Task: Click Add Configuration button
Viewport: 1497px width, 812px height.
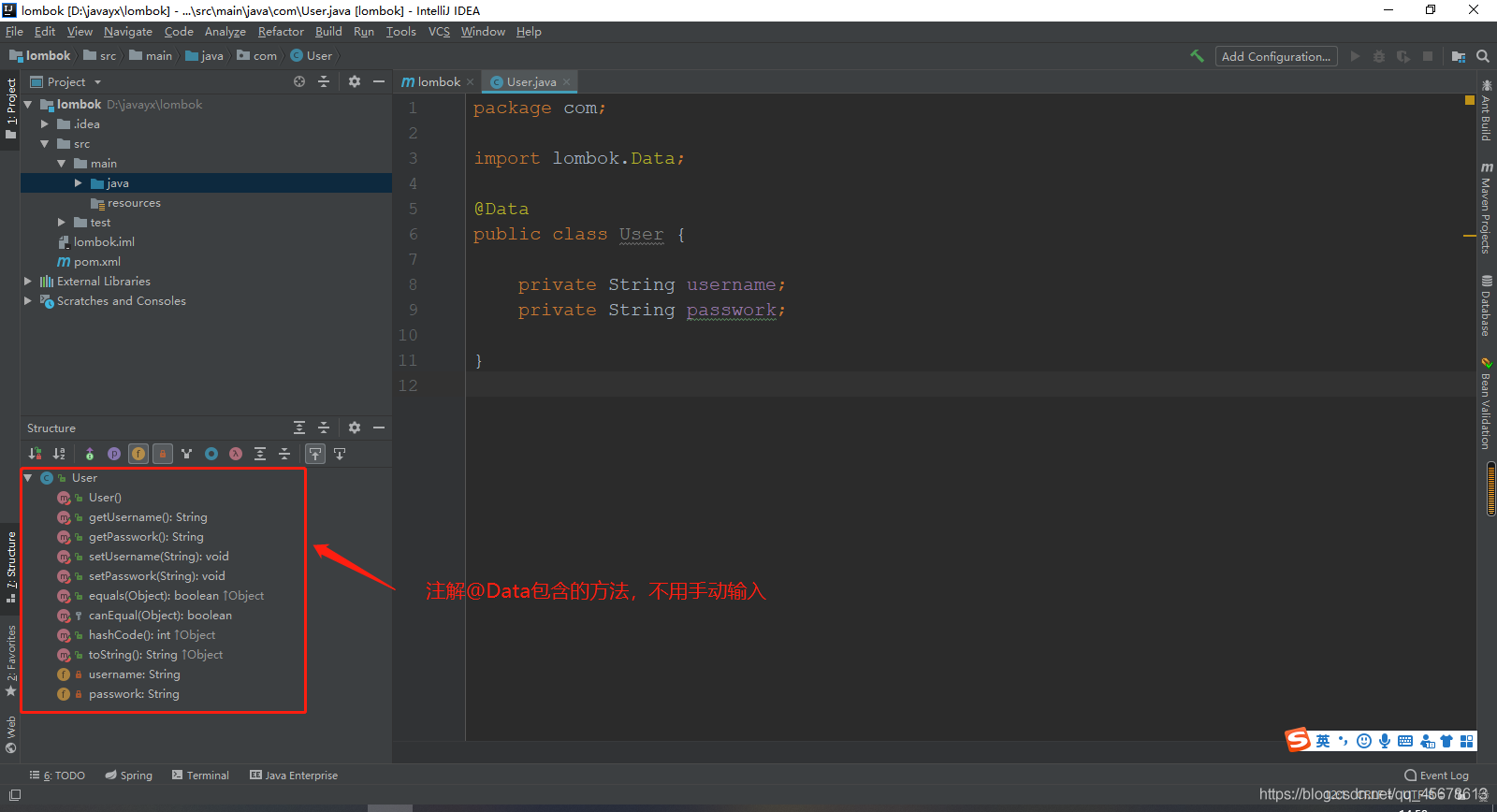Action: pos(1276,56)
